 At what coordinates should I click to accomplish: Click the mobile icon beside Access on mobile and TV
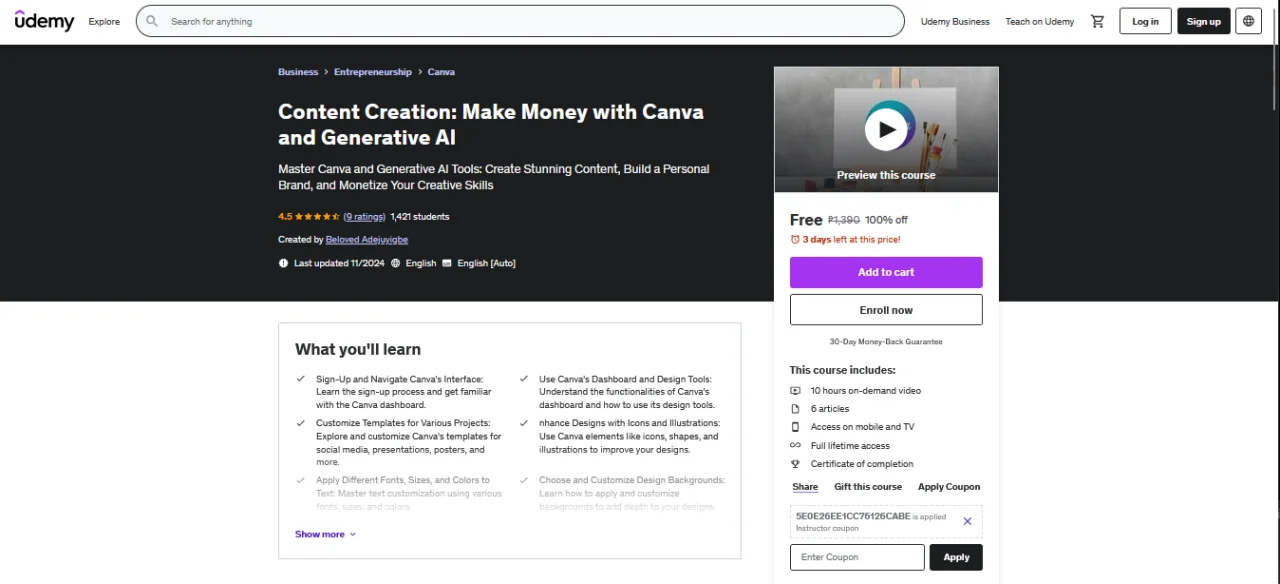pos(795,427)
